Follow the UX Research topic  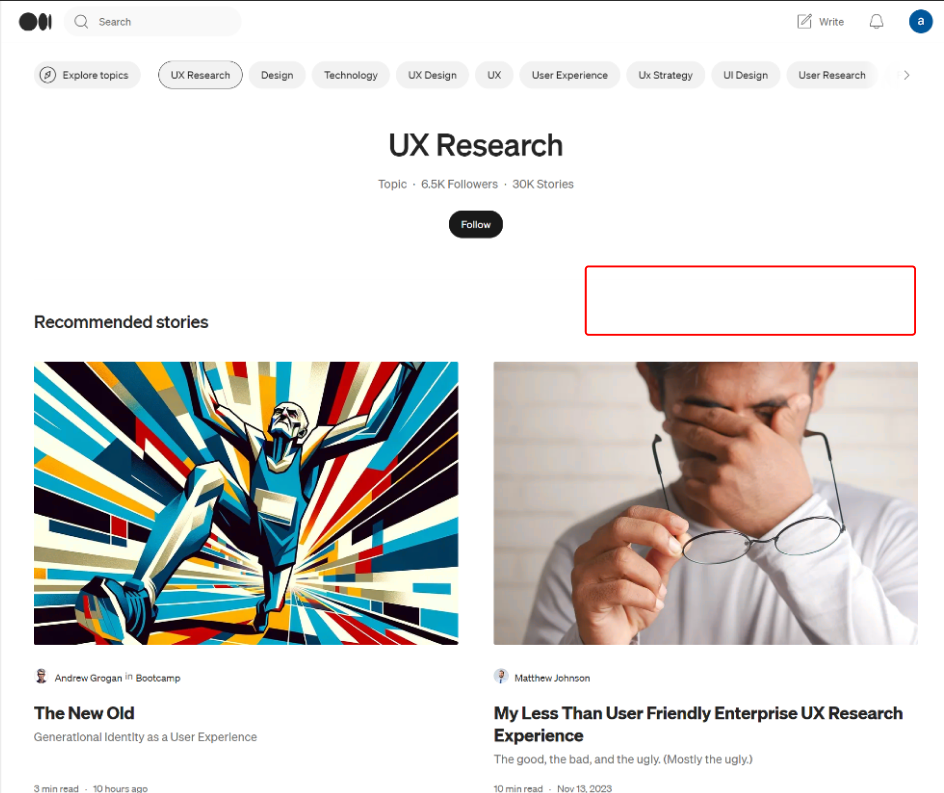pyautogui.click(x=476, y=225)
